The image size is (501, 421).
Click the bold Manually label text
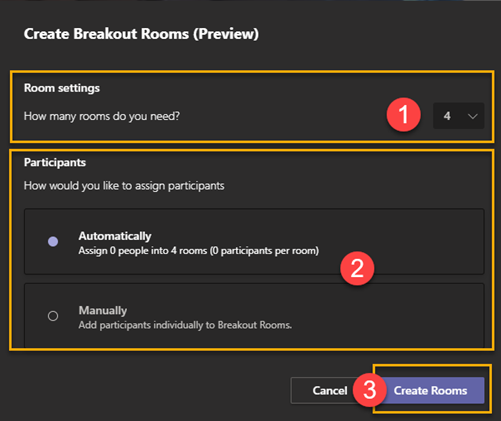[x=103, y=310]
